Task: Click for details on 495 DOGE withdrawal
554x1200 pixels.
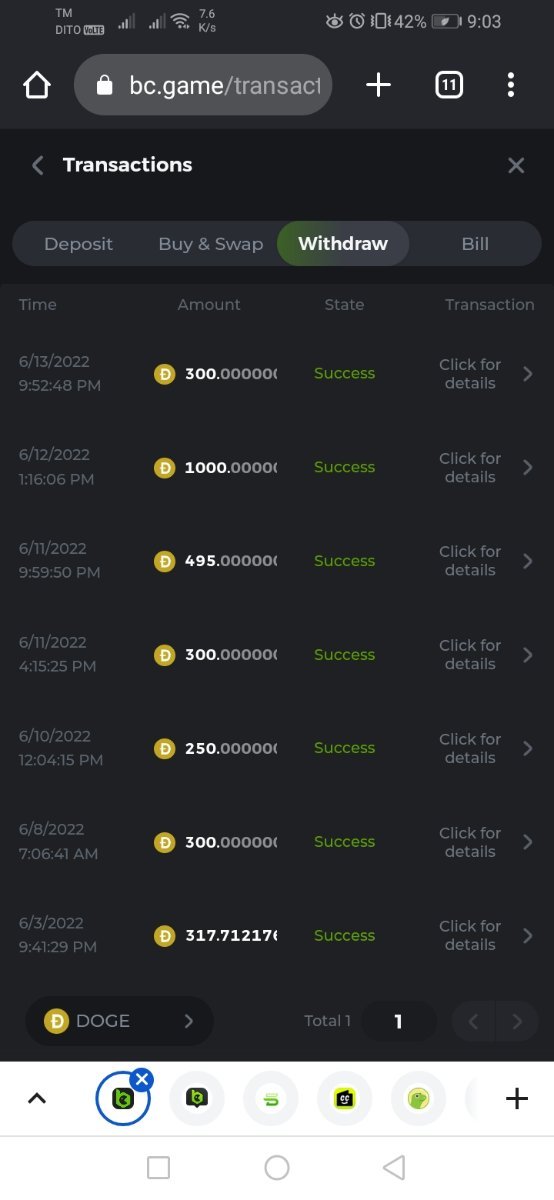Action: point(470,561)
